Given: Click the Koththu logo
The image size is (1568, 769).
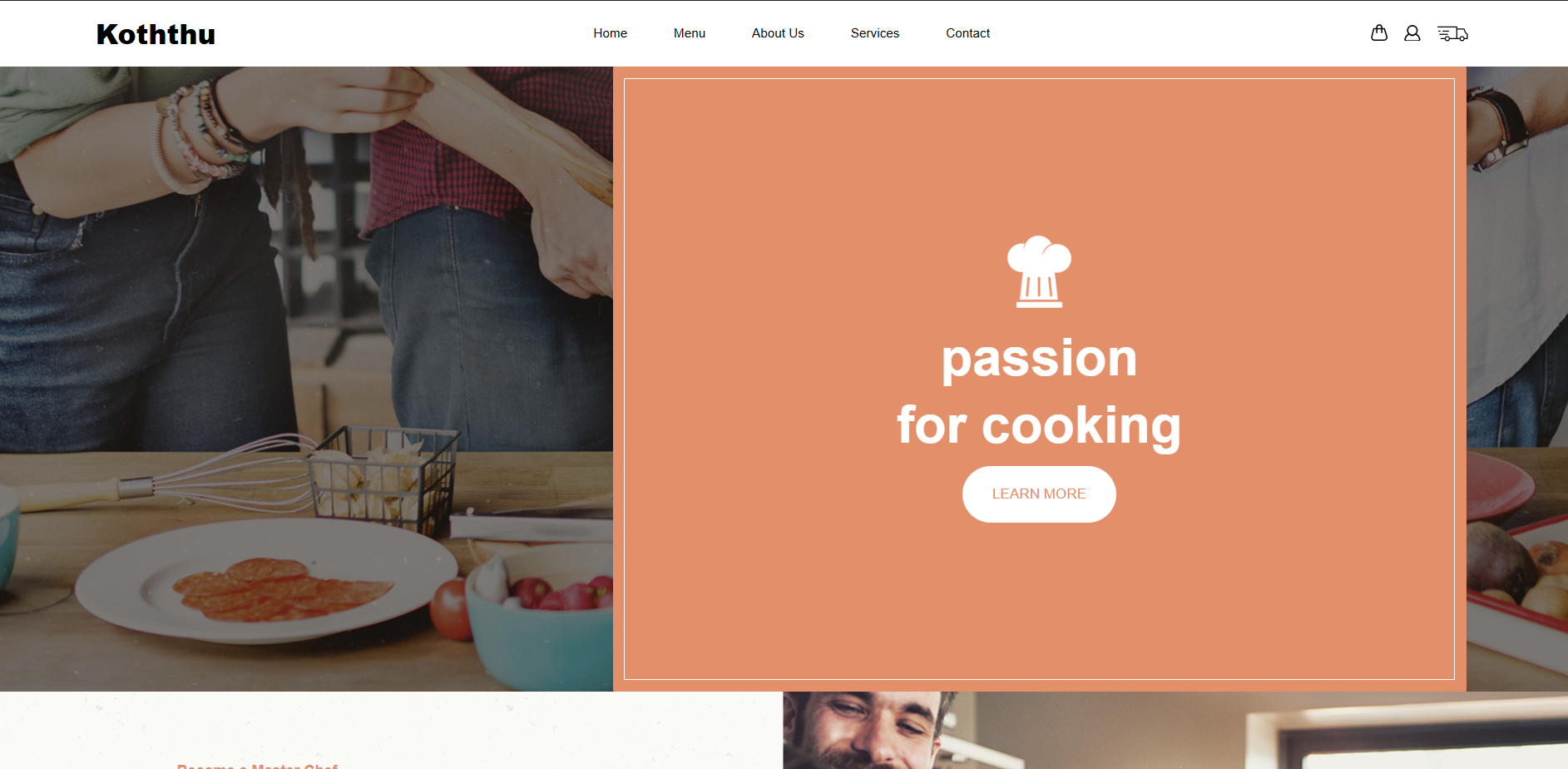Looking at the screenshot, I should click(156, 34).
